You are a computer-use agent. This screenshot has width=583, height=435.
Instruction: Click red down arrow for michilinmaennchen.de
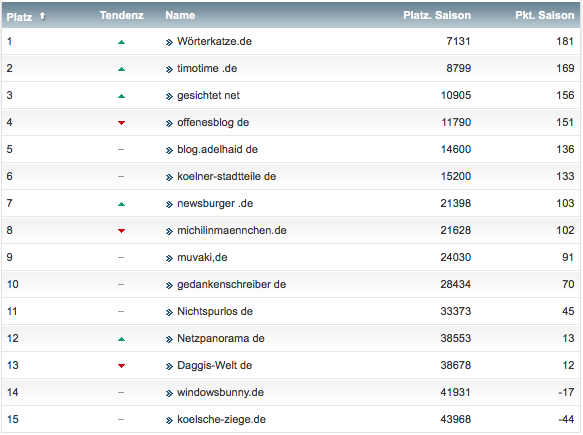[121, 231]
